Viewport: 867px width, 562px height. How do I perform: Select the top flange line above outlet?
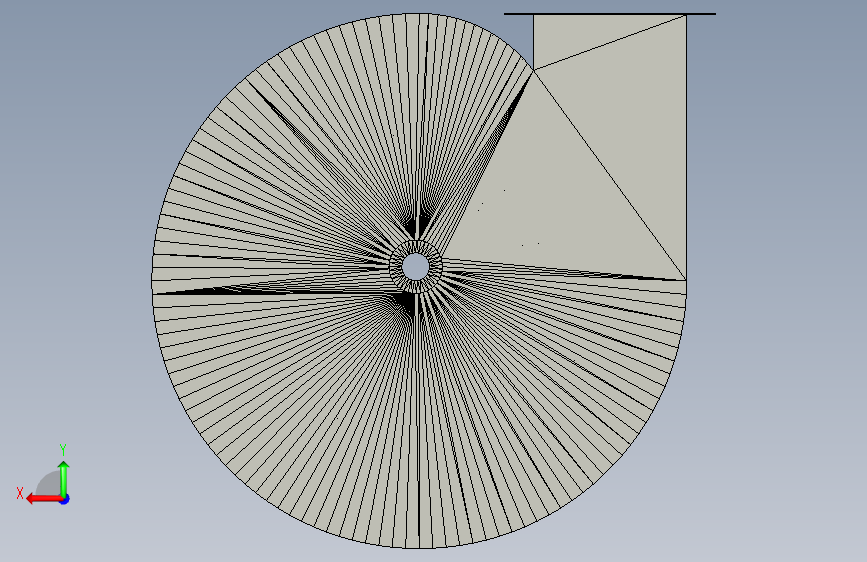610,14
